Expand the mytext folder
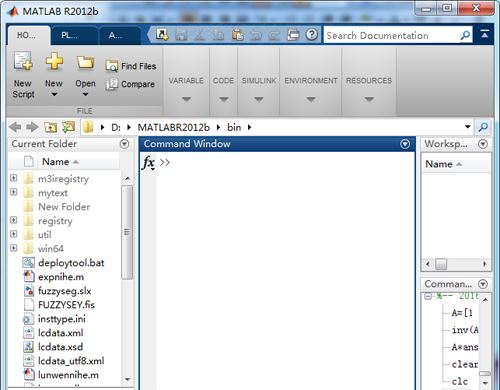Screen dimensions: 500x390 (14, 192)
